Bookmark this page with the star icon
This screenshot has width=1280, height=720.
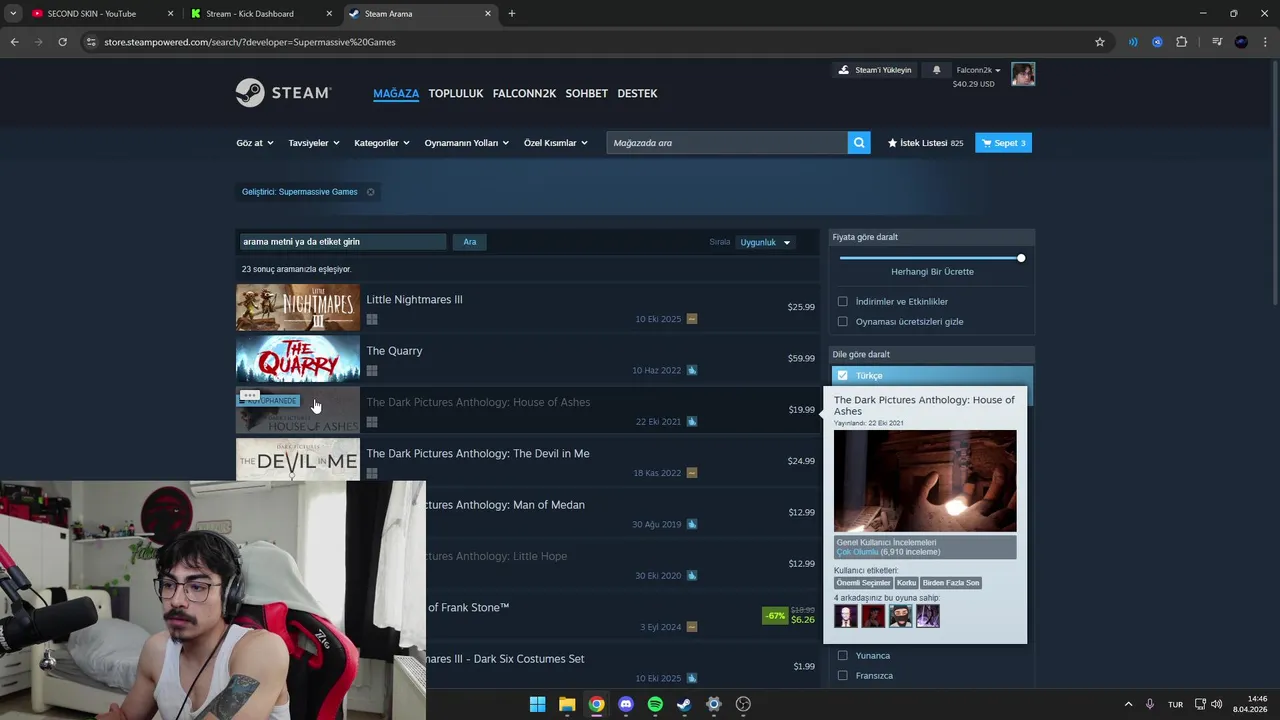(1100, 42)
